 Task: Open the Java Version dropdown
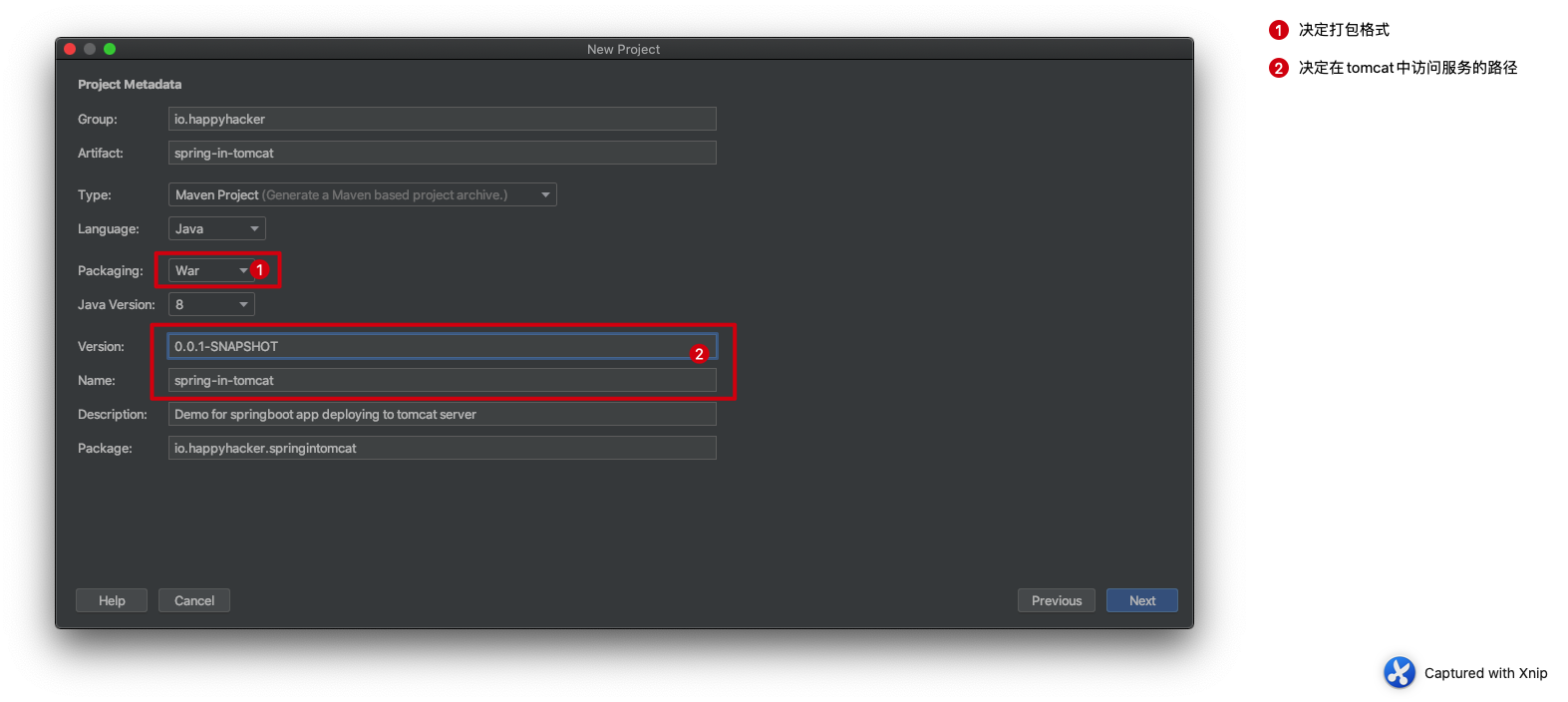click(x=211, y=304)
